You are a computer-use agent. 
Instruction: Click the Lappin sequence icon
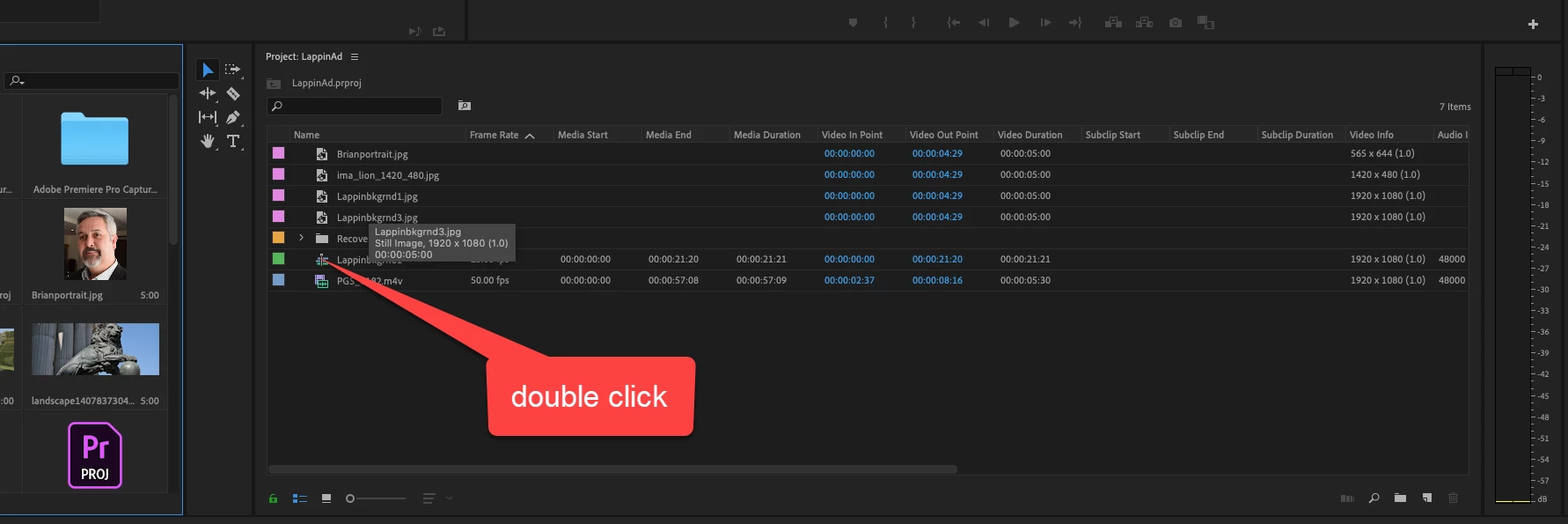(x=322, y=260)
